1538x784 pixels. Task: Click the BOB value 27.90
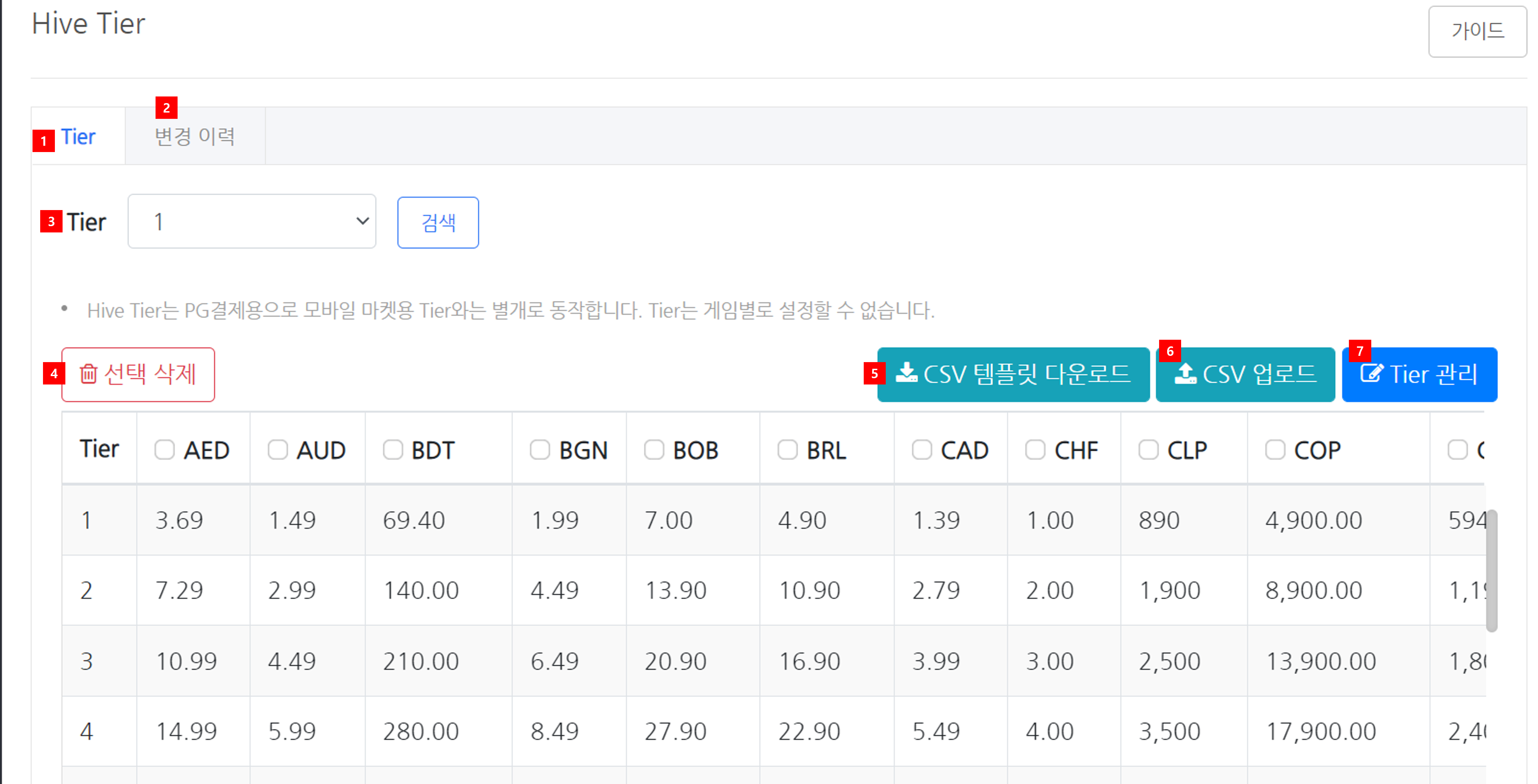[x=676, y=731]
